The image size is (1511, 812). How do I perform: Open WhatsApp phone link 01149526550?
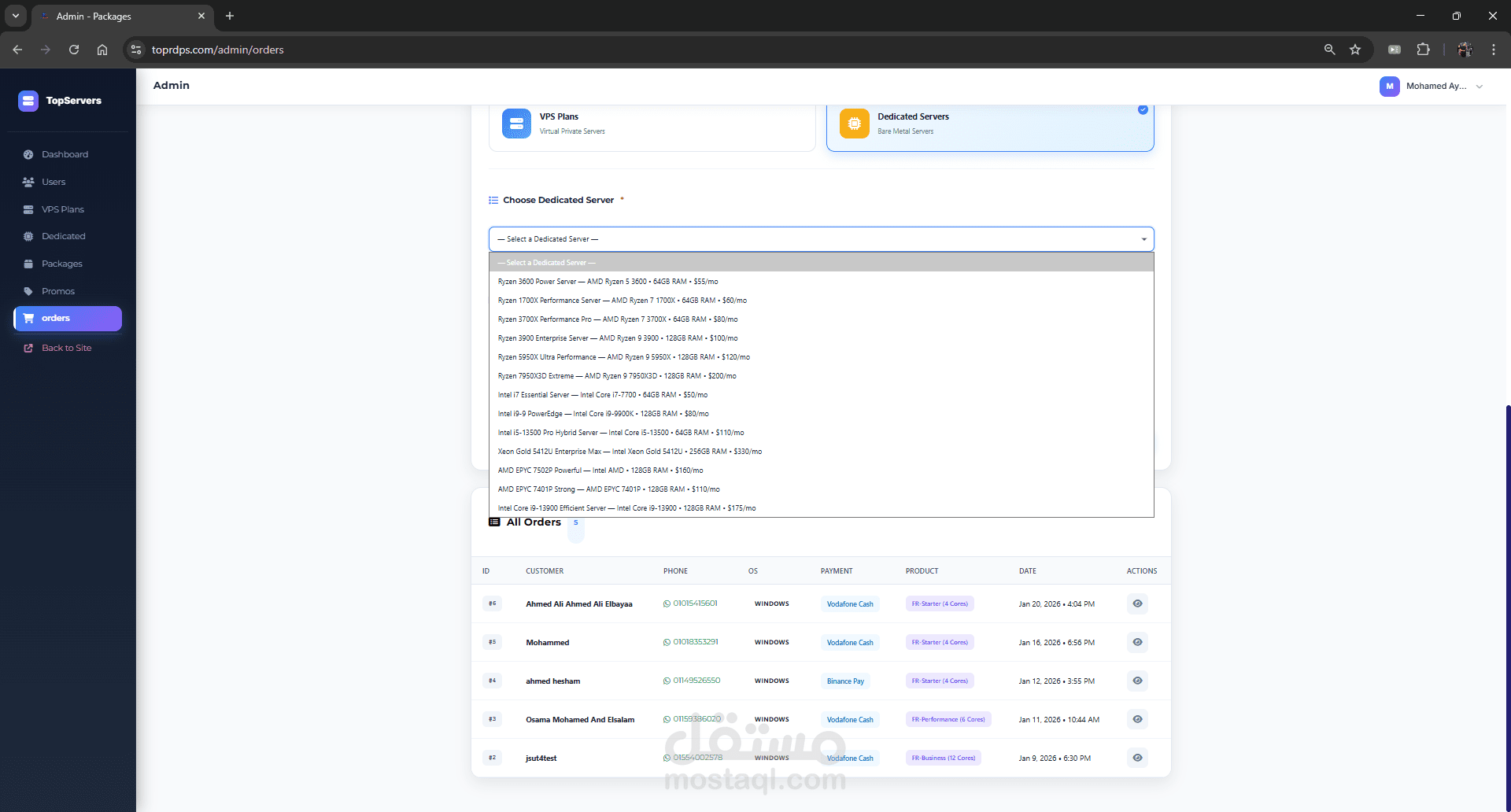(692, 681)
